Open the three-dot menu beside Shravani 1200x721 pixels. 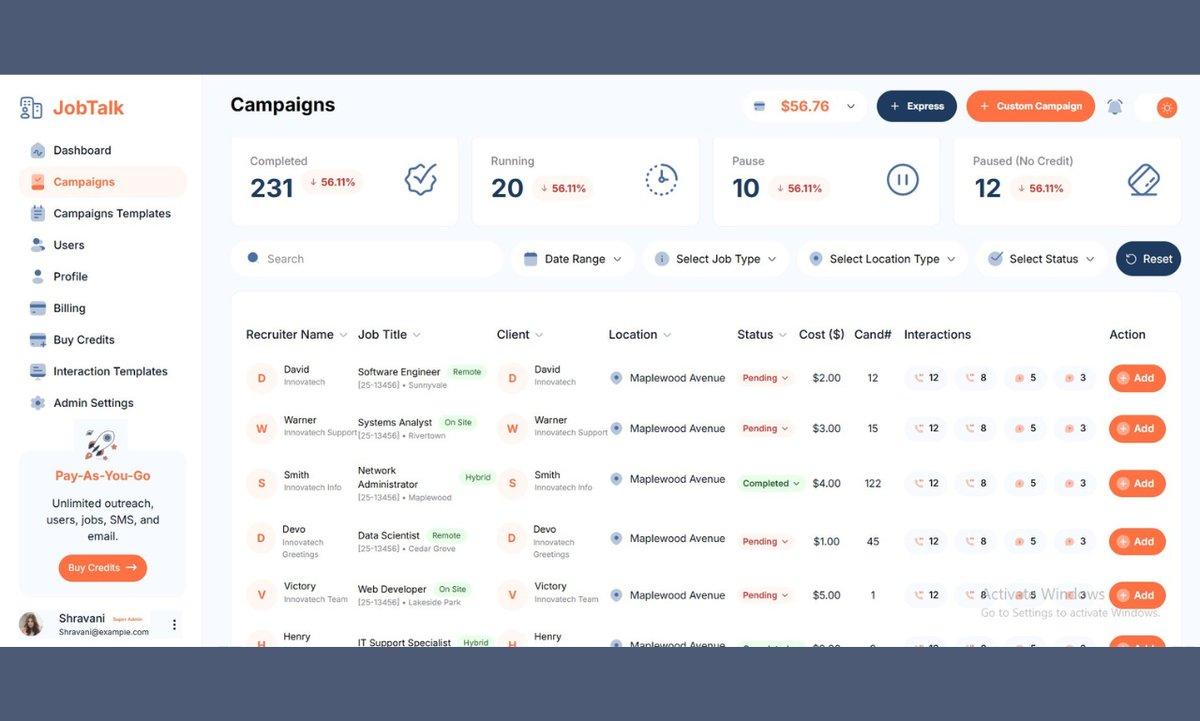174,625
